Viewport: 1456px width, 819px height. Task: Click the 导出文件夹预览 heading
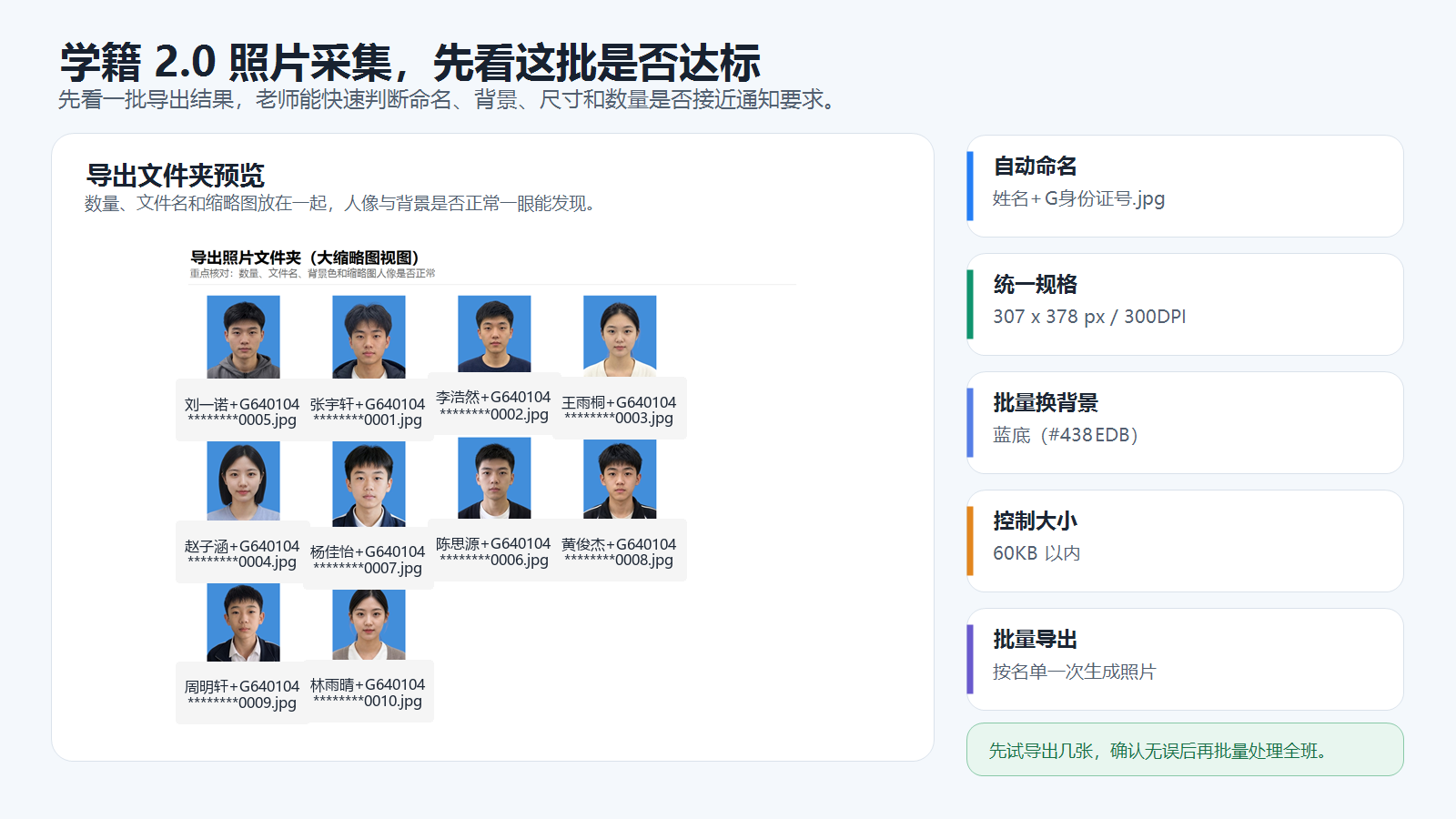(x=176, y=175)
